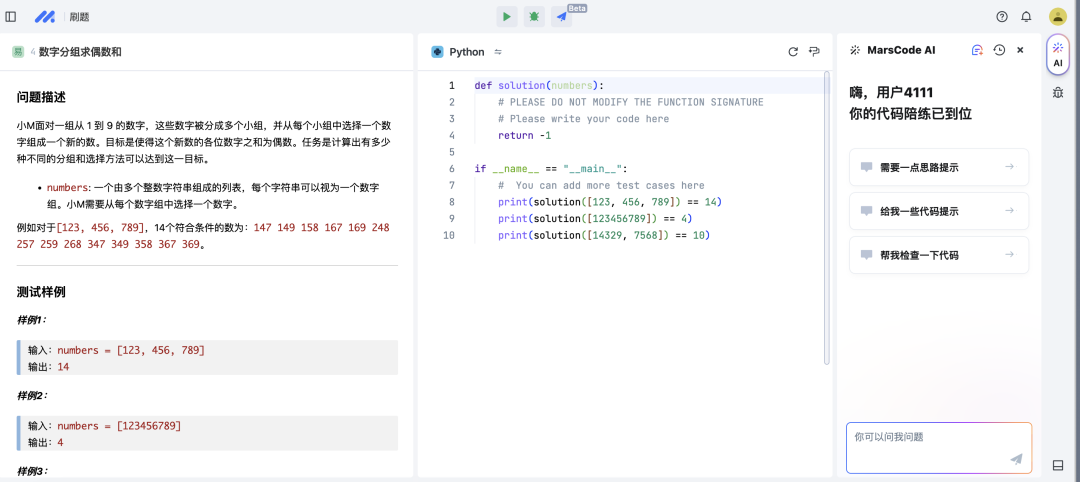Place cursor on 'return -1' line
Screen dimensions: 1080x482
tap(525, 136)
